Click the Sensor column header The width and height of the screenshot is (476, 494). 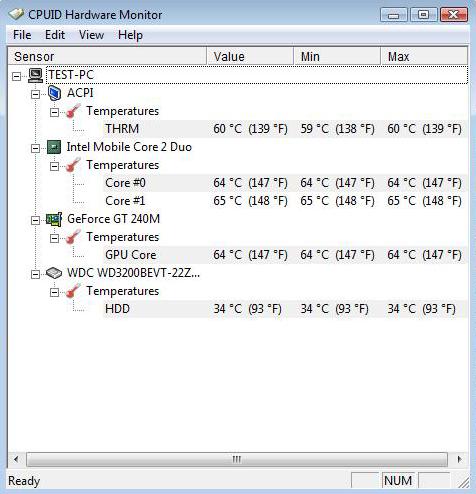pyautogui.click(x=107, y=56)
